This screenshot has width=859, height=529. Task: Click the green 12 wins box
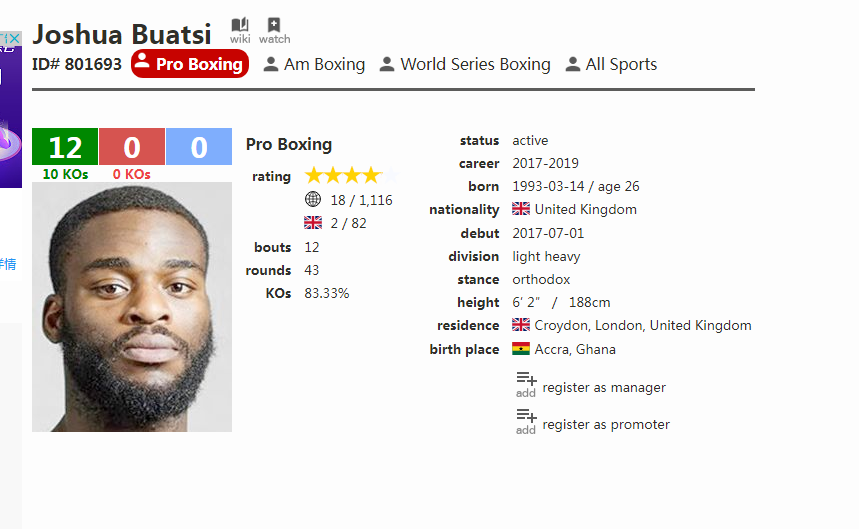[x=65, y=147]
